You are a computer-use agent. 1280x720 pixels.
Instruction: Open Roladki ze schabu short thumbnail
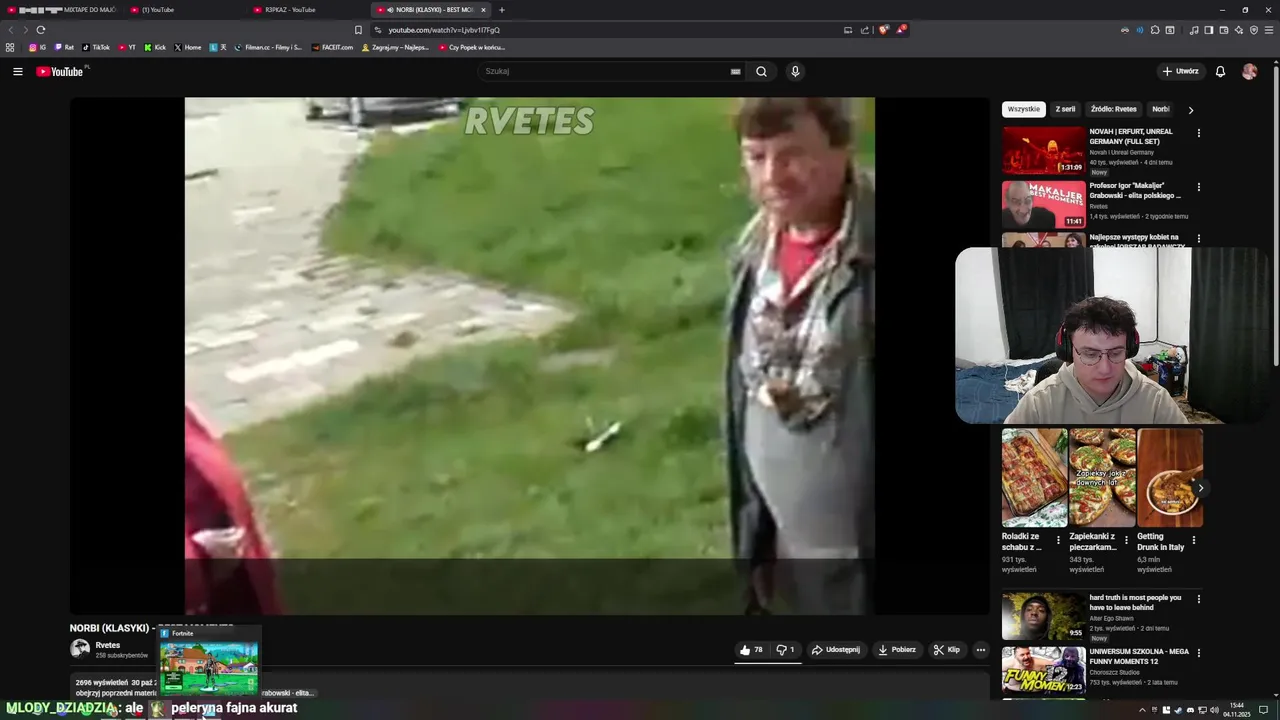tap(1034, 478)
